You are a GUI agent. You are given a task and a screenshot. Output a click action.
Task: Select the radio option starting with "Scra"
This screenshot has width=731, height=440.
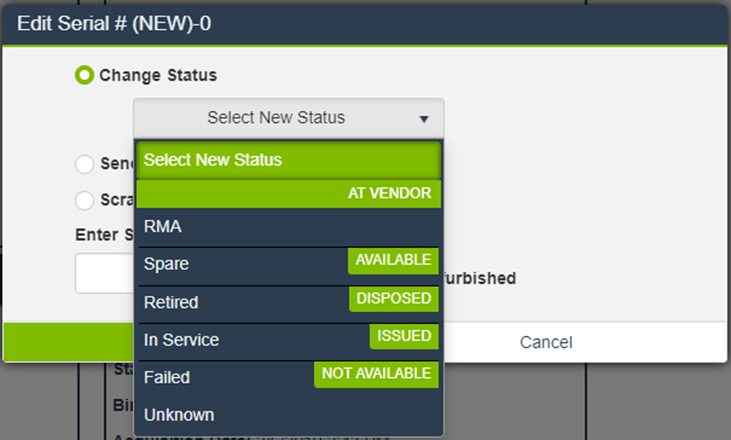pyautogui.click(x=85, y=200)
